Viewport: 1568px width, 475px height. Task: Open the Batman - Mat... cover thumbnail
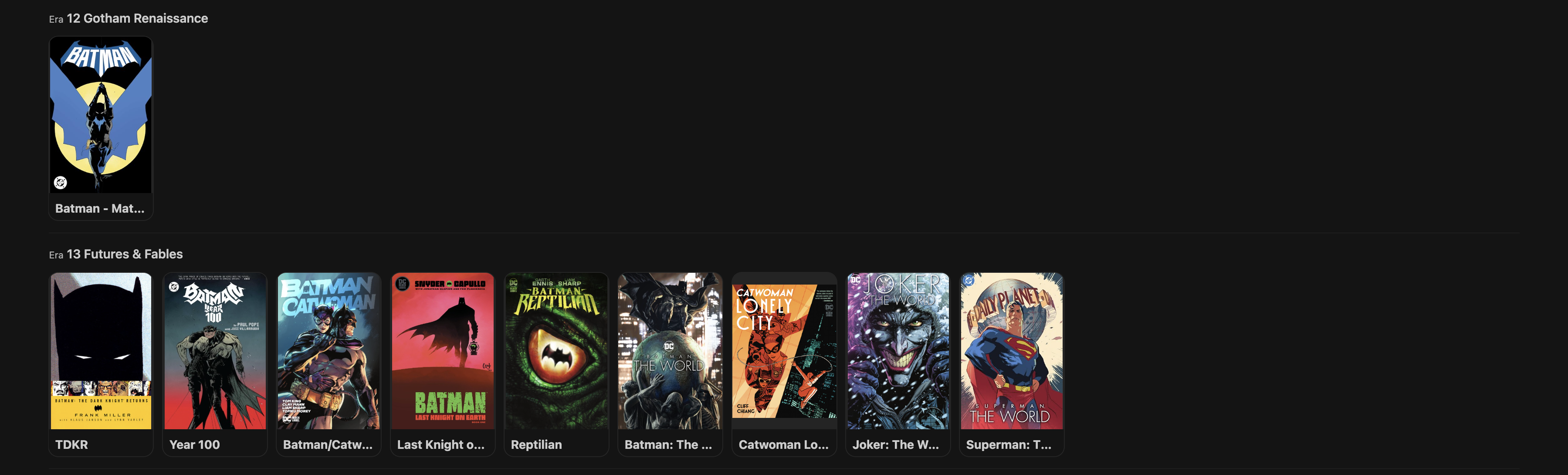click(101, 115)
